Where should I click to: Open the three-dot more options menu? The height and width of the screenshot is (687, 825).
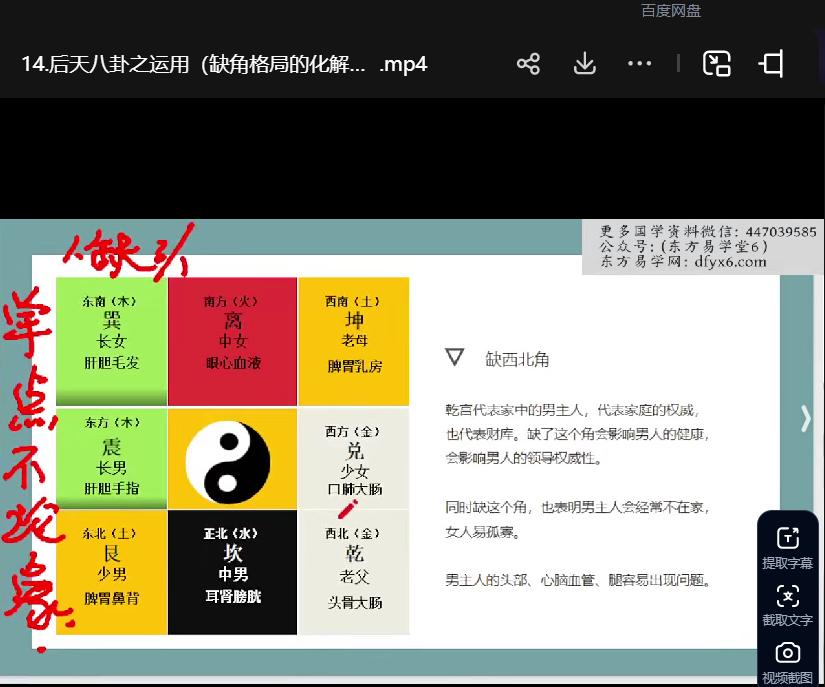[640, 65]
